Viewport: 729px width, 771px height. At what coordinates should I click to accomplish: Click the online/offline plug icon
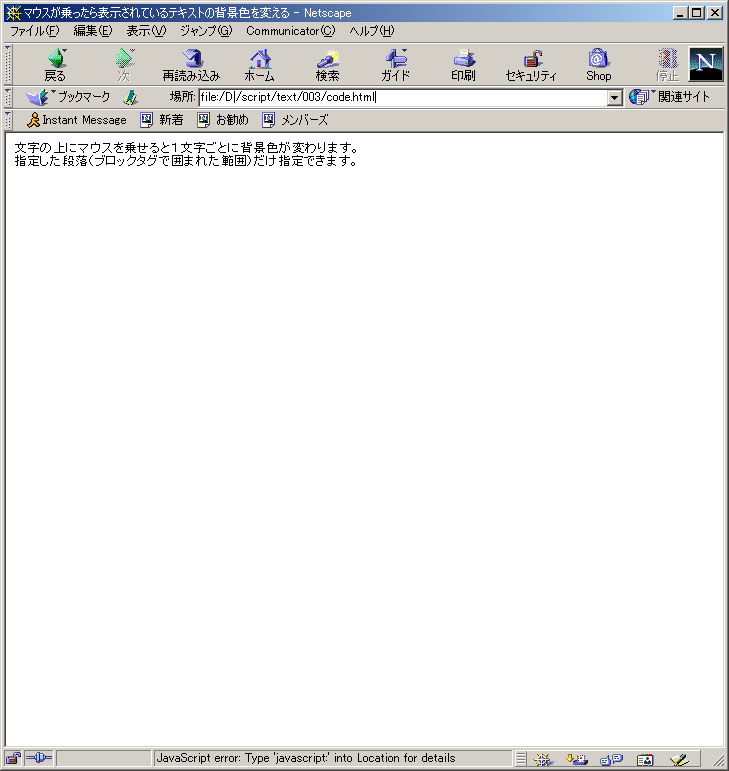click(x=39, y=759)
